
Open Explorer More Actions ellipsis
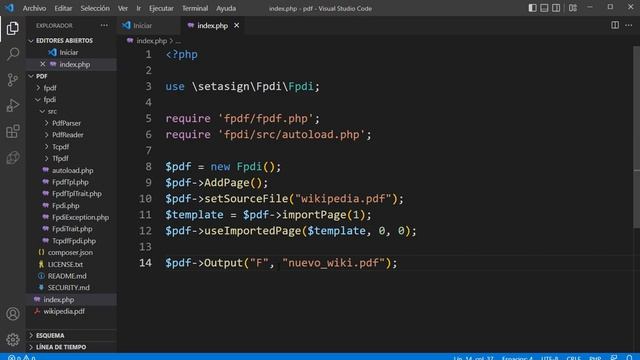pos(104,25)
